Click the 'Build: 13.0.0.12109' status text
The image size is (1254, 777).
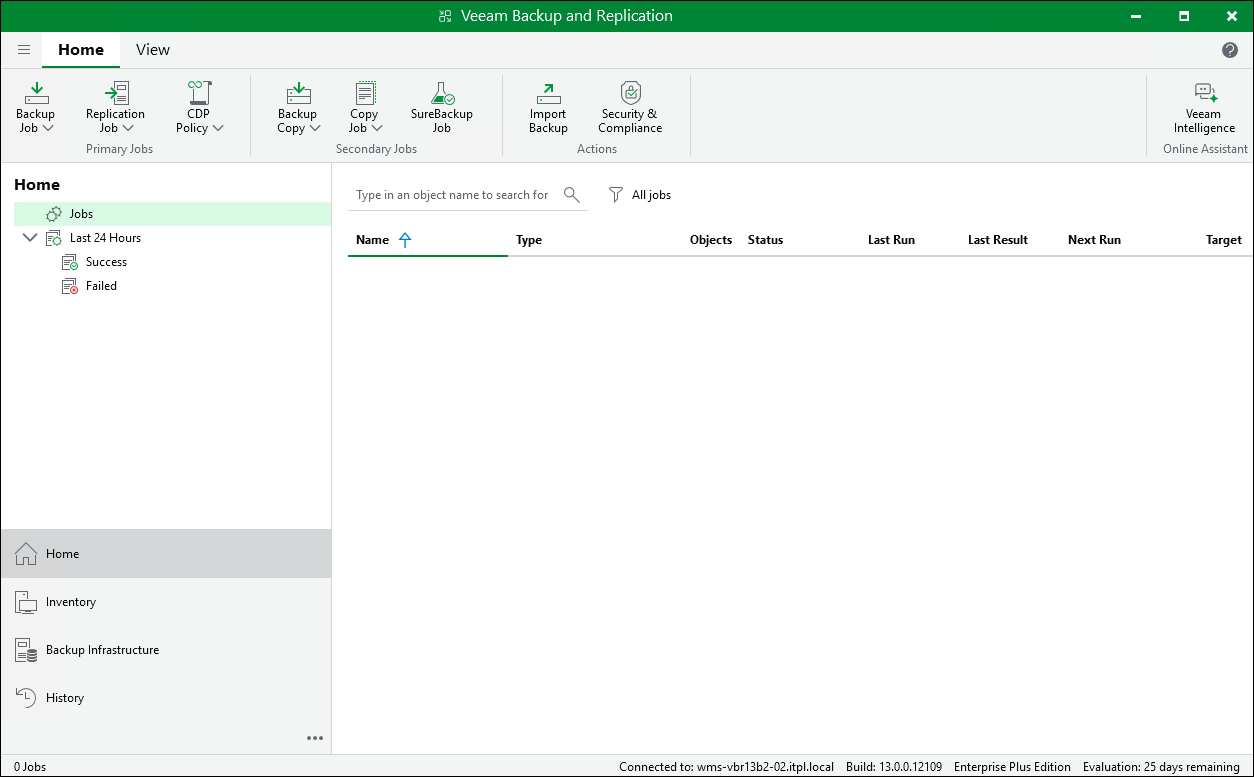click(893, 767)
